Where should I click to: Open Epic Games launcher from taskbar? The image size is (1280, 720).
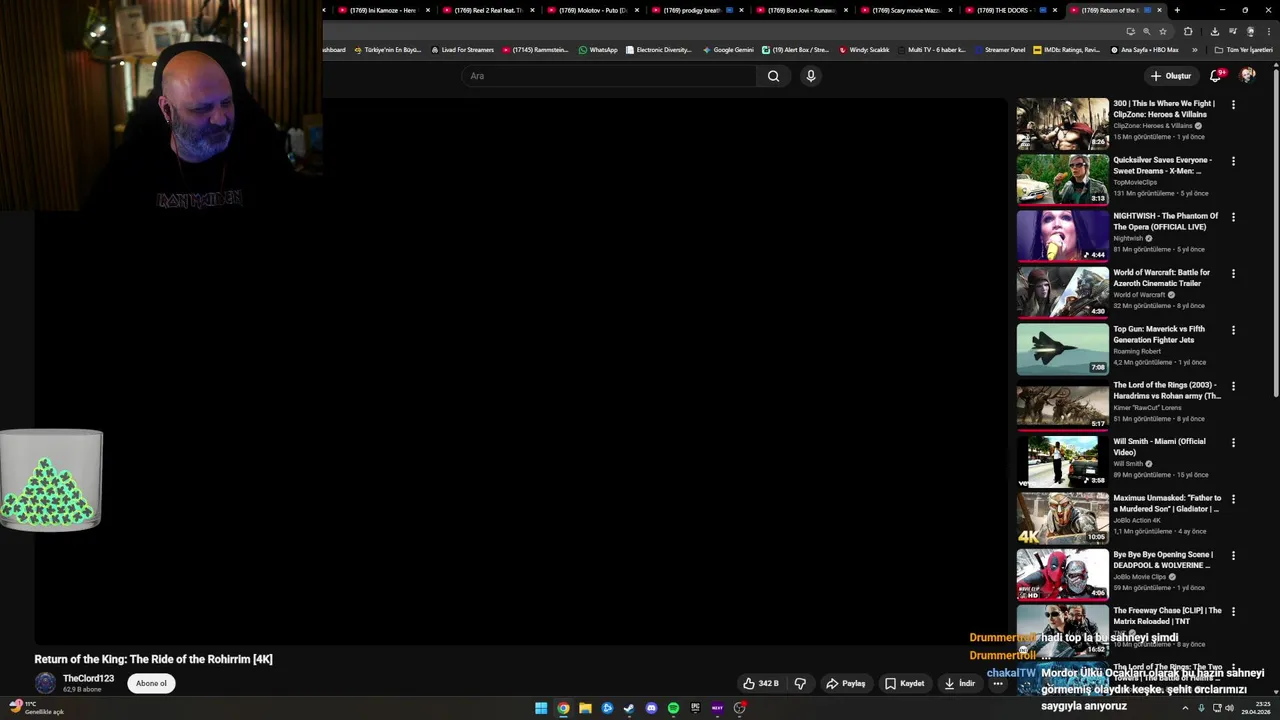click(x=695, y=708)
